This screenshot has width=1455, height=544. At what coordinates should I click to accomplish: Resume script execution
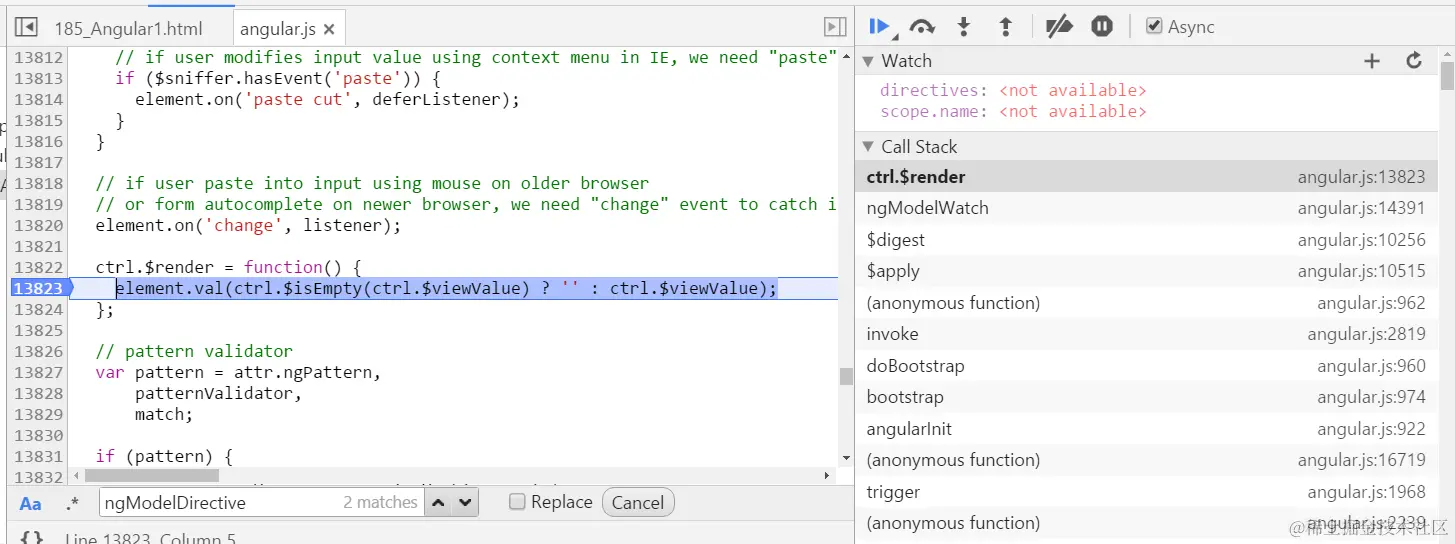tap(880, 26)
